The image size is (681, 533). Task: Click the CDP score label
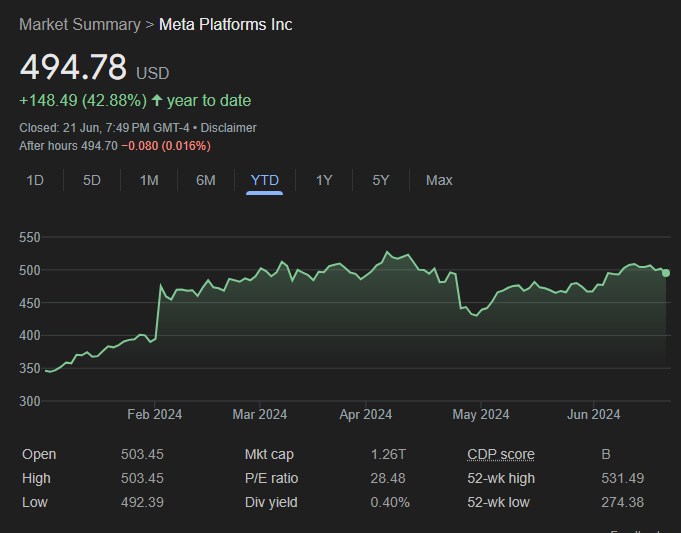click(501, 454)
